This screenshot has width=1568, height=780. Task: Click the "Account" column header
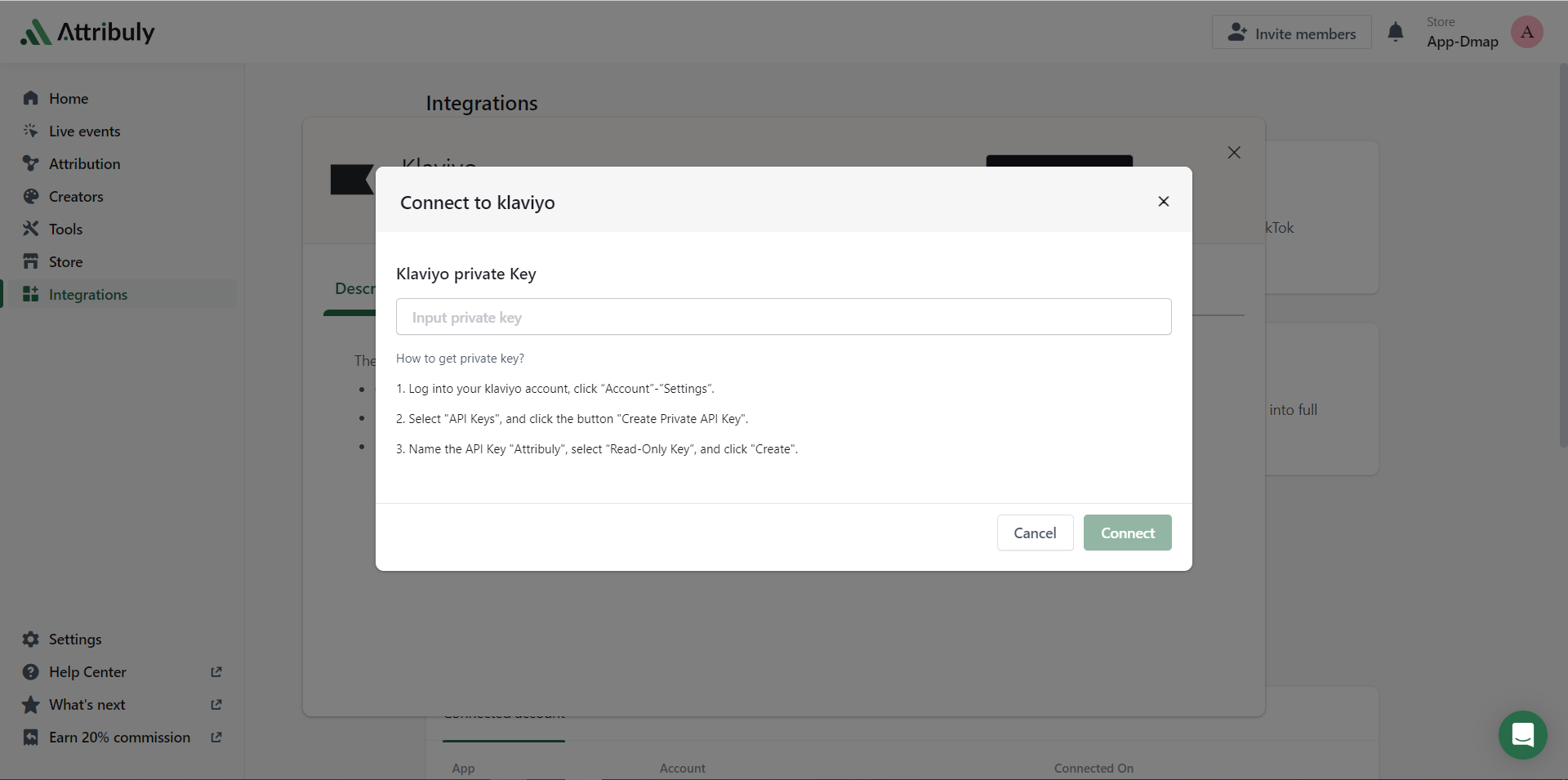coord(683,768)
